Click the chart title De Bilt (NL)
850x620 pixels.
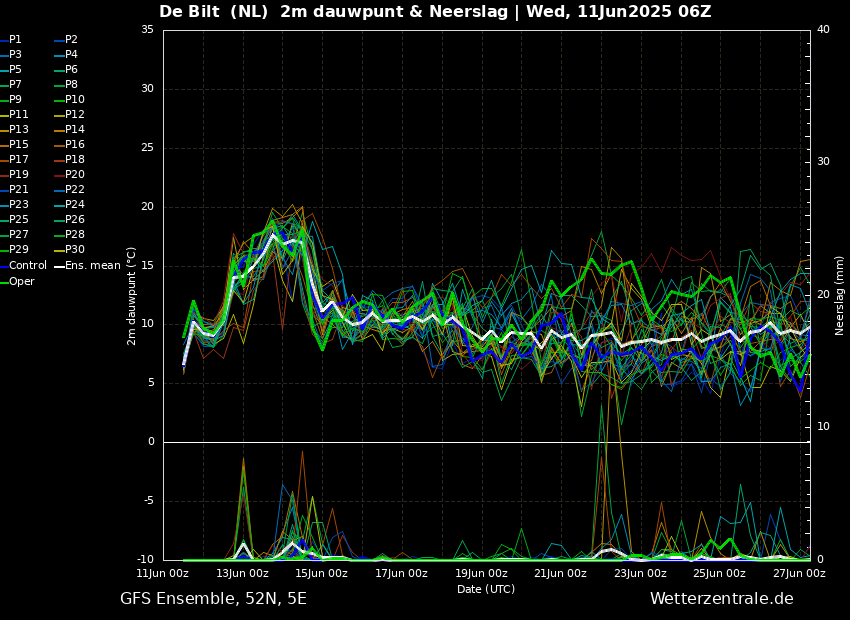tap(214, 12)
